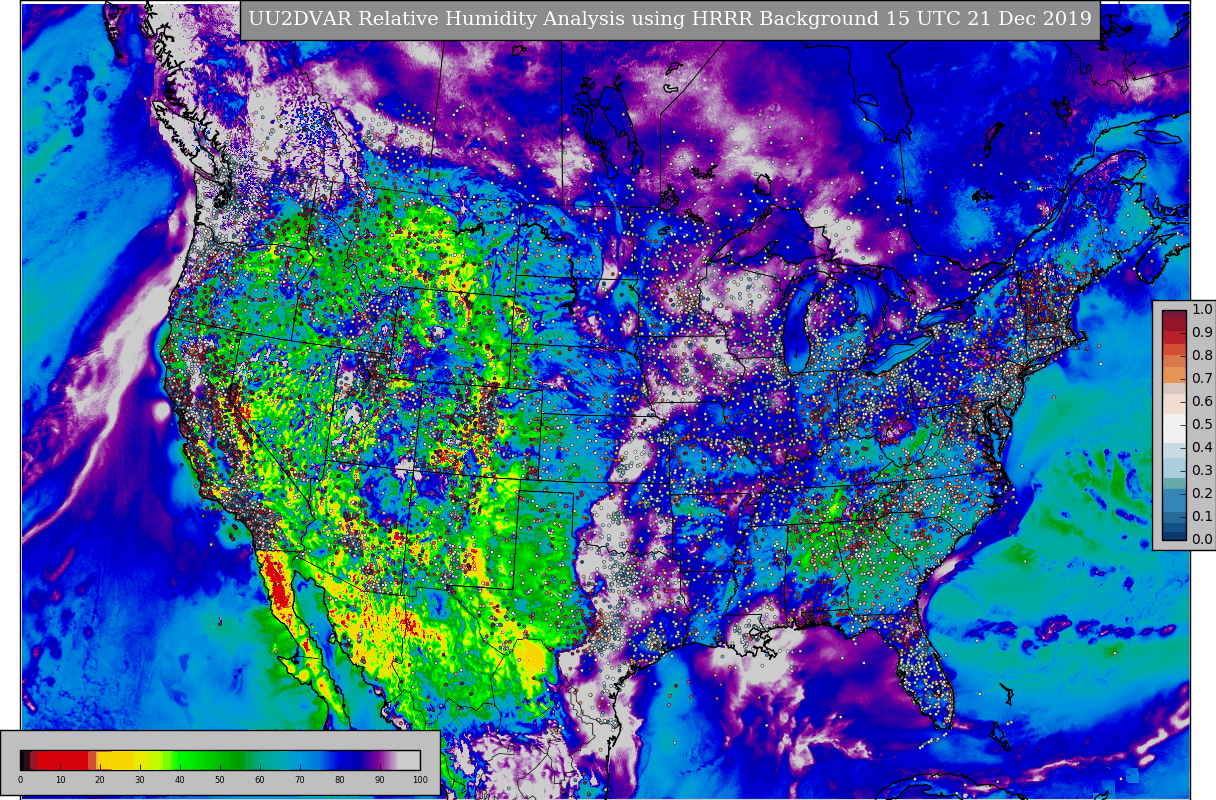Click the 60 tick label on the bottom humidity scale
This screenshot has height=800, width=1216.
click(260, 780)
